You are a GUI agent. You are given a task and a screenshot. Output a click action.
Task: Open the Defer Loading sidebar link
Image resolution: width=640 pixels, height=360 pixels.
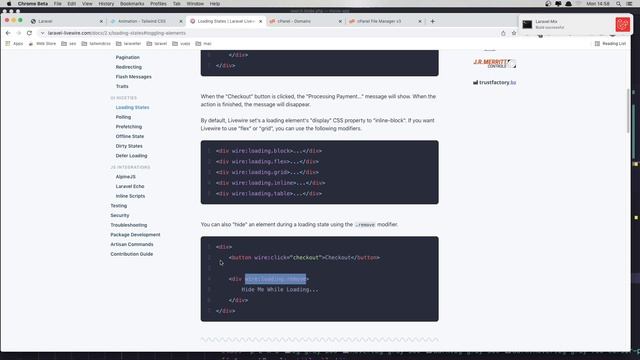(x=131, y=156)
